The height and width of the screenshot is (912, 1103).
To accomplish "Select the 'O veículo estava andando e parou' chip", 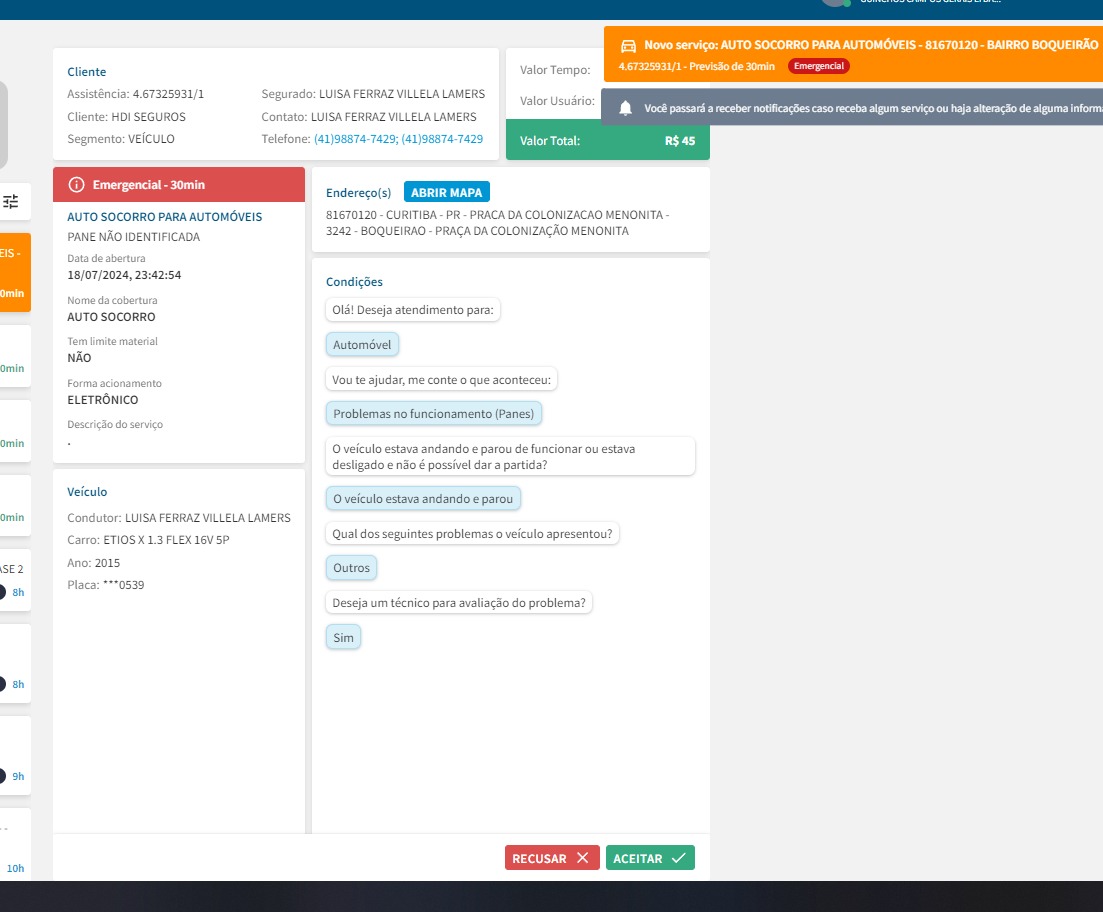I will (423, 499).
